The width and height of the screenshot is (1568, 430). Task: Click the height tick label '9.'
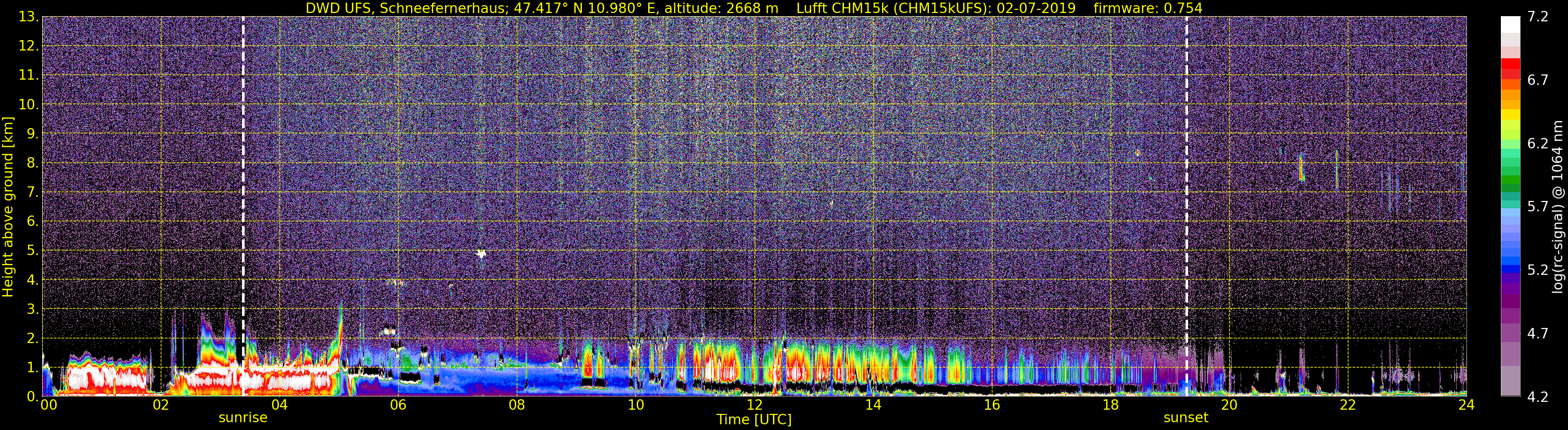(x=32, y=134)
